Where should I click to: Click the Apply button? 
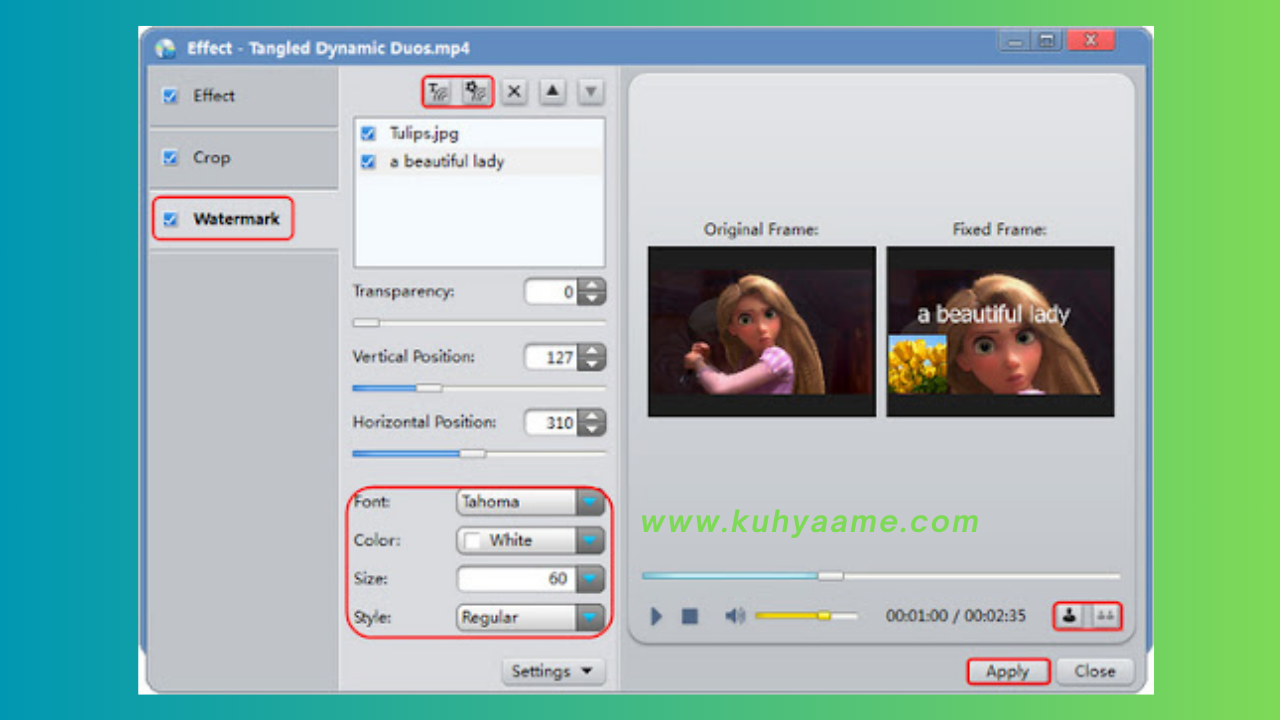[1008, 672]
